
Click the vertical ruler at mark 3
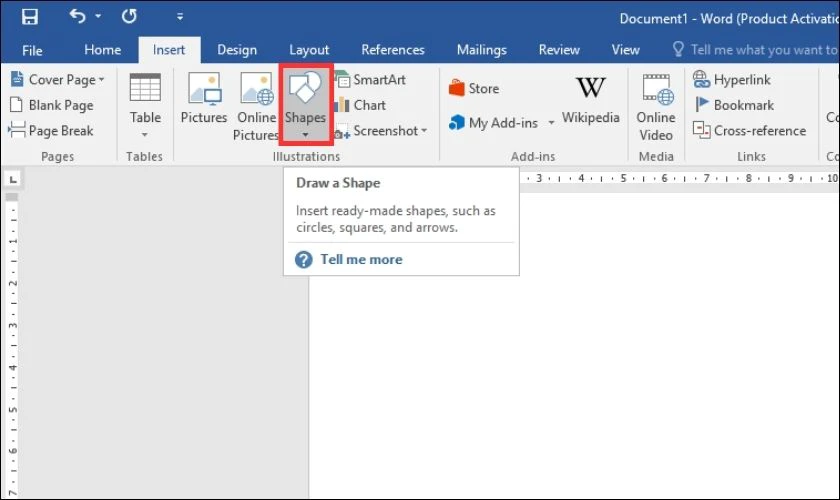pyautogui.click(x=12, y=325)
